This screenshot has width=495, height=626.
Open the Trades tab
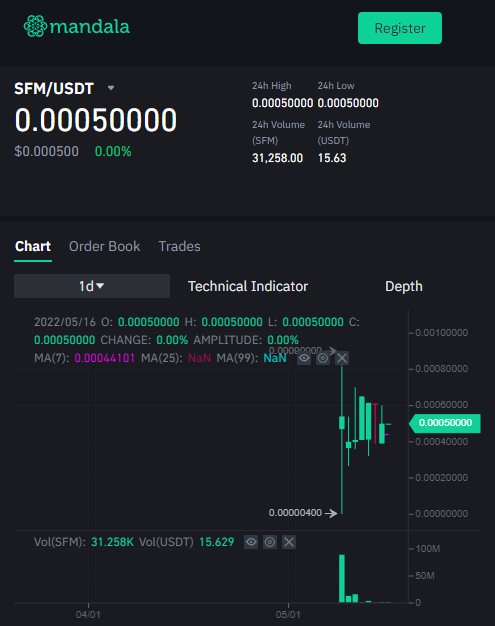179,246
